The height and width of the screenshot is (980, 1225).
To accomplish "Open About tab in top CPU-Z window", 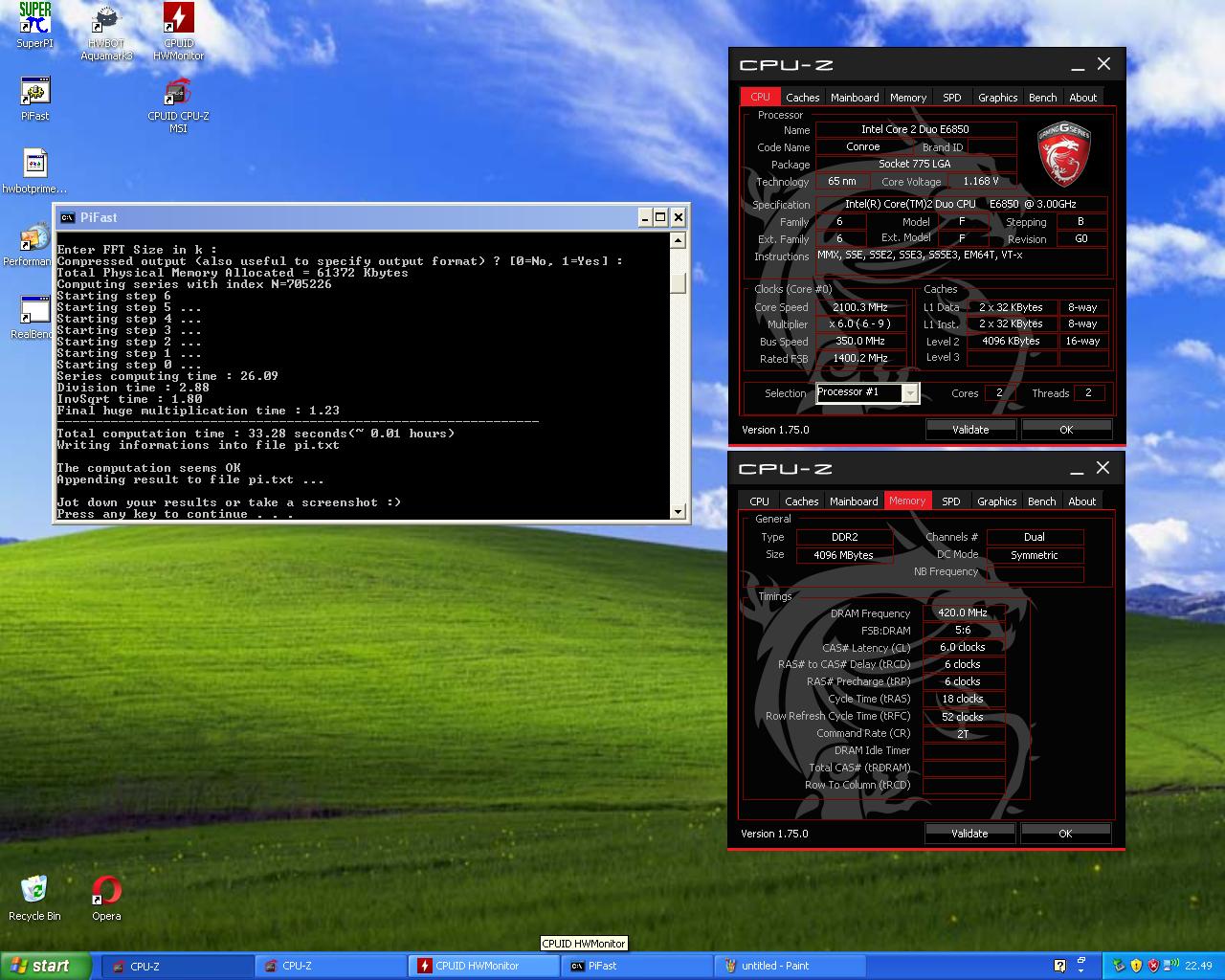I will (1082, 98).
